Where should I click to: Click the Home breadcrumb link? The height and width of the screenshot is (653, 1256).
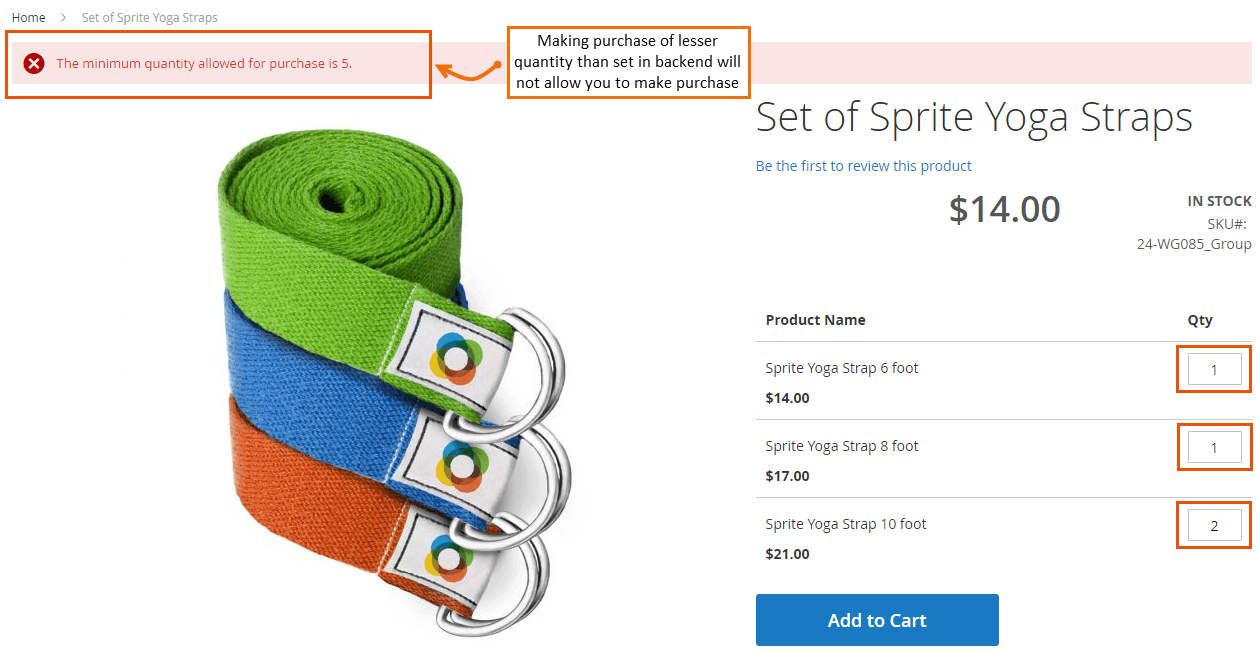point(28,18)
